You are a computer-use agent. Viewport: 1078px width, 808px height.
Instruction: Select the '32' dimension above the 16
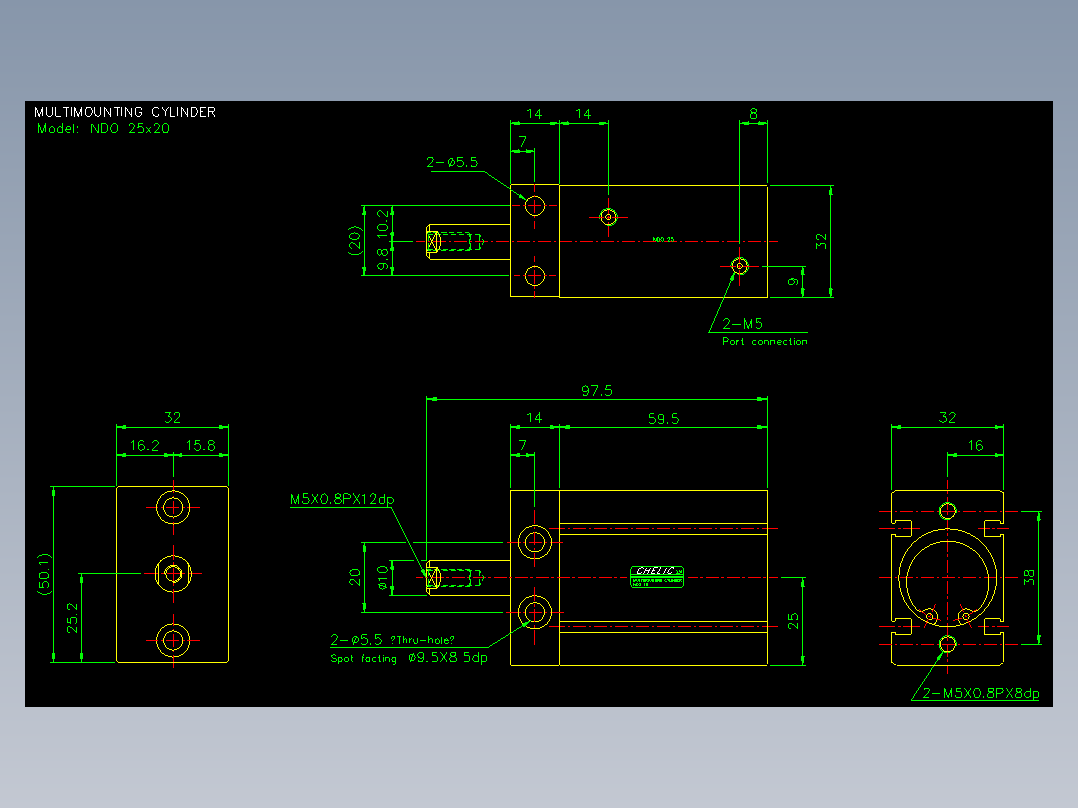(x=947, y=417)
